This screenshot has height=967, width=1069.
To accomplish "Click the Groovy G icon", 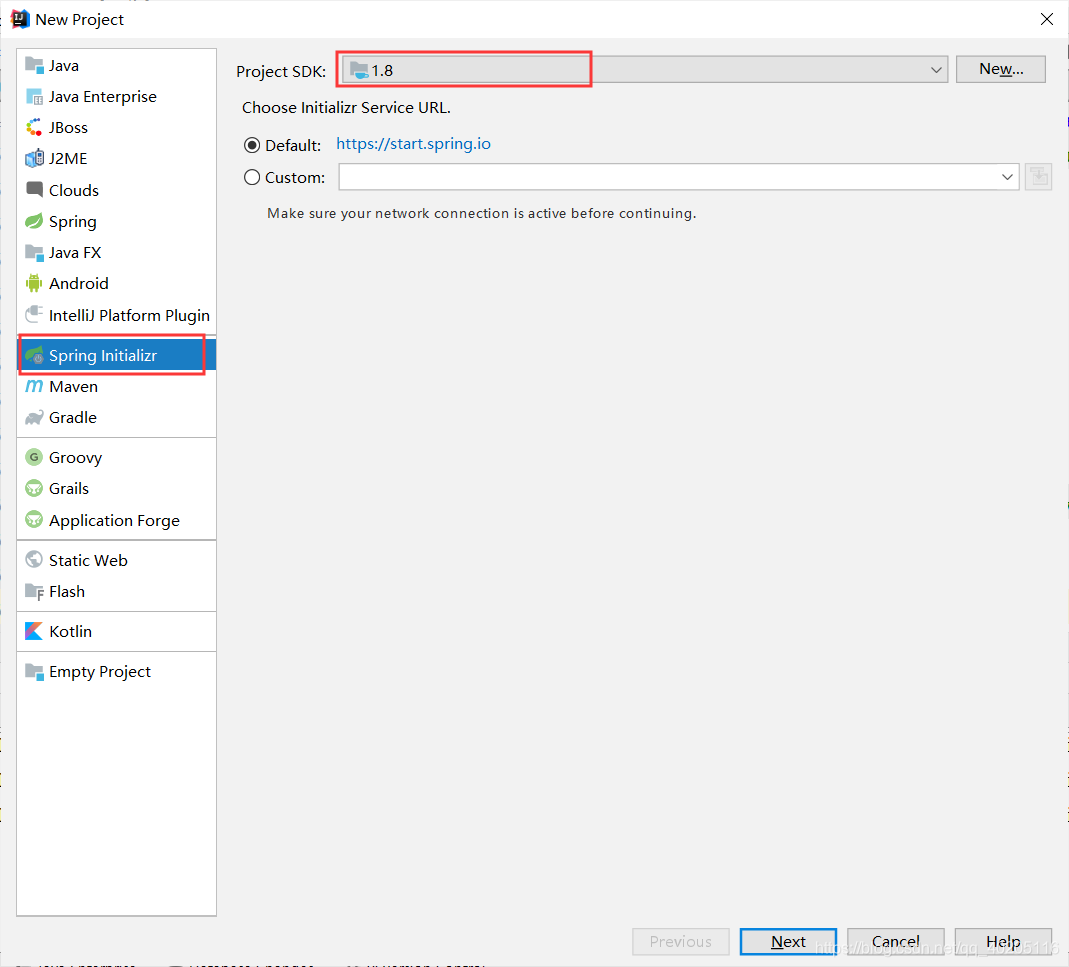I will tap(34, 457).
